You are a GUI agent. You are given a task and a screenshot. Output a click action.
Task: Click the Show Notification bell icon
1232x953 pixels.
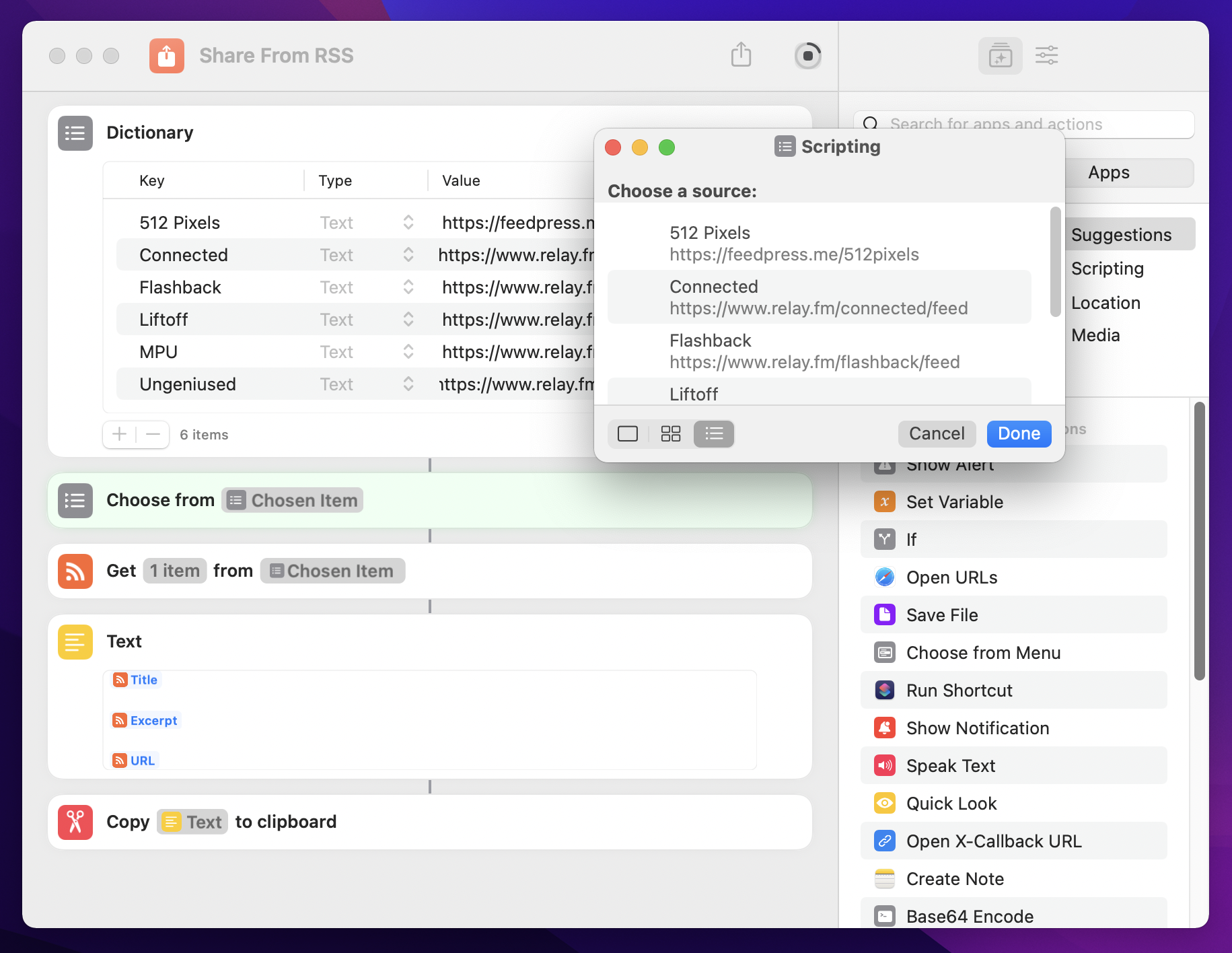pyautogui.click(x=885, y=728)
